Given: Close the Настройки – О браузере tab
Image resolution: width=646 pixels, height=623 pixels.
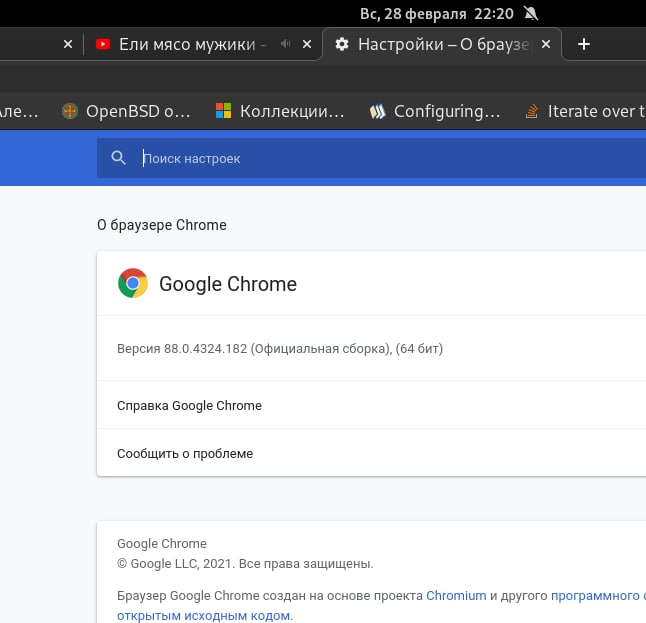Looking at the screenshot, I should [546, 44].
